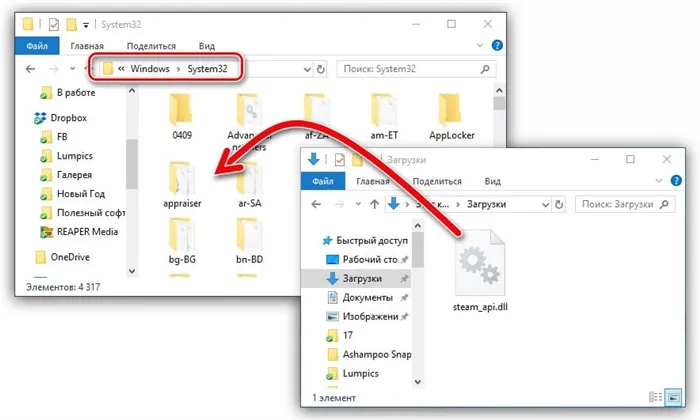The height and width of the screenshot is (420, 700).
Task: Select Полезный софт in navigation pane
Action: coord(83,213)
